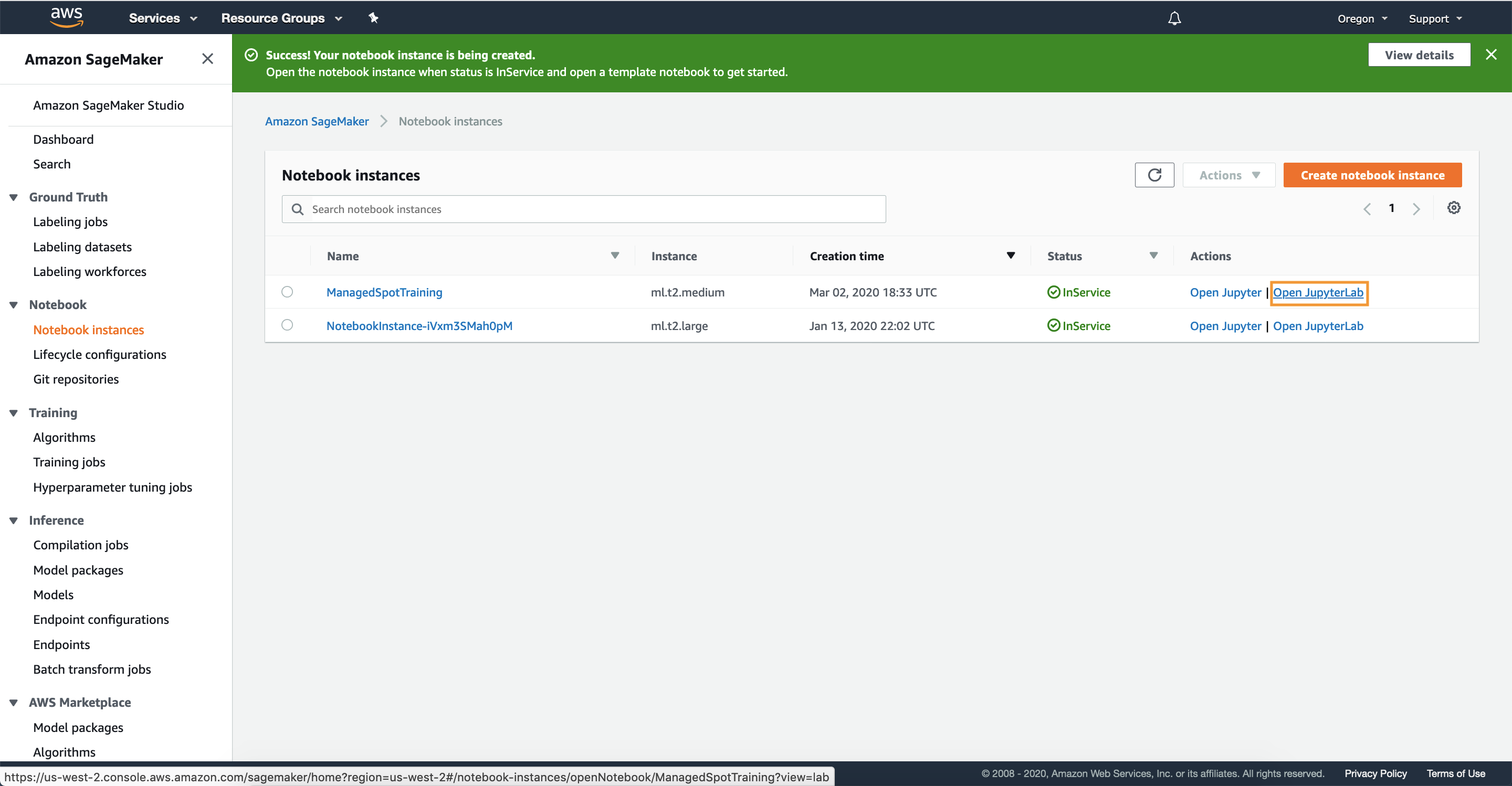Screen dimensions: 1512x786
Task: Open the Support dropdown
Action: click(1435, 18)
